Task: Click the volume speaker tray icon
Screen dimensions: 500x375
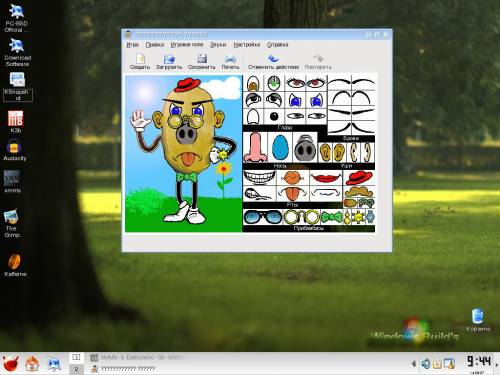Action: (425, 363)
